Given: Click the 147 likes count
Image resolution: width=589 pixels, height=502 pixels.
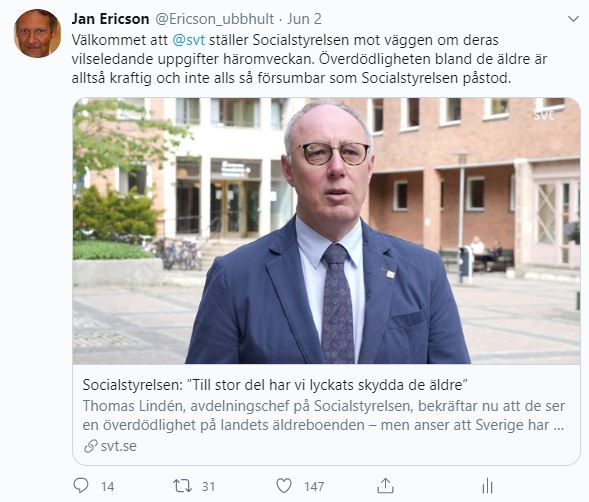Looking at the screenshot, I should [x=314, y=487].
